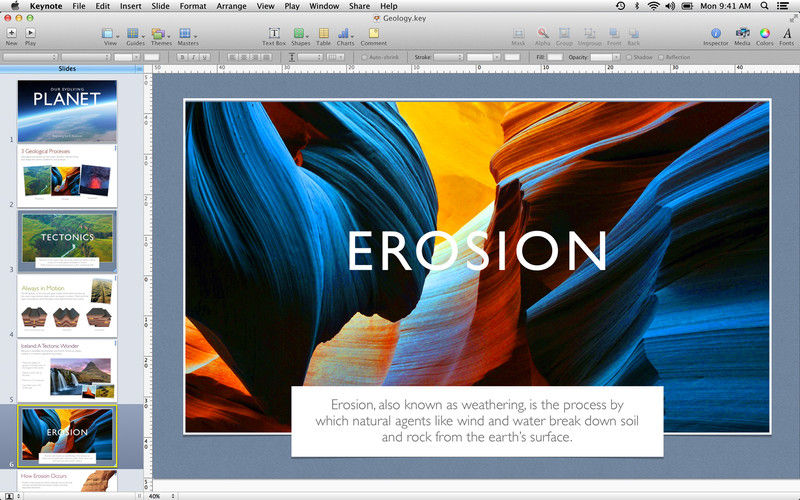Open Spotlight search in menu bar
The height and width of the screenshot is (500, 800).
[764, 6]
